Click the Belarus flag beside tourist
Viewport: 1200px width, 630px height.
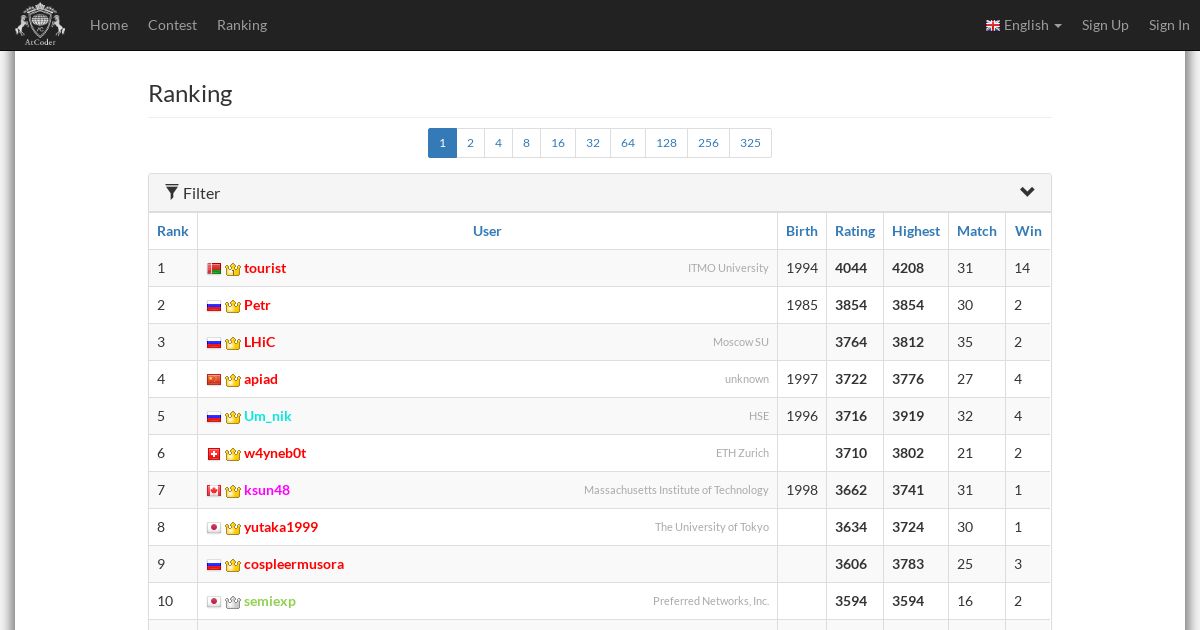(x=214, y=269)
